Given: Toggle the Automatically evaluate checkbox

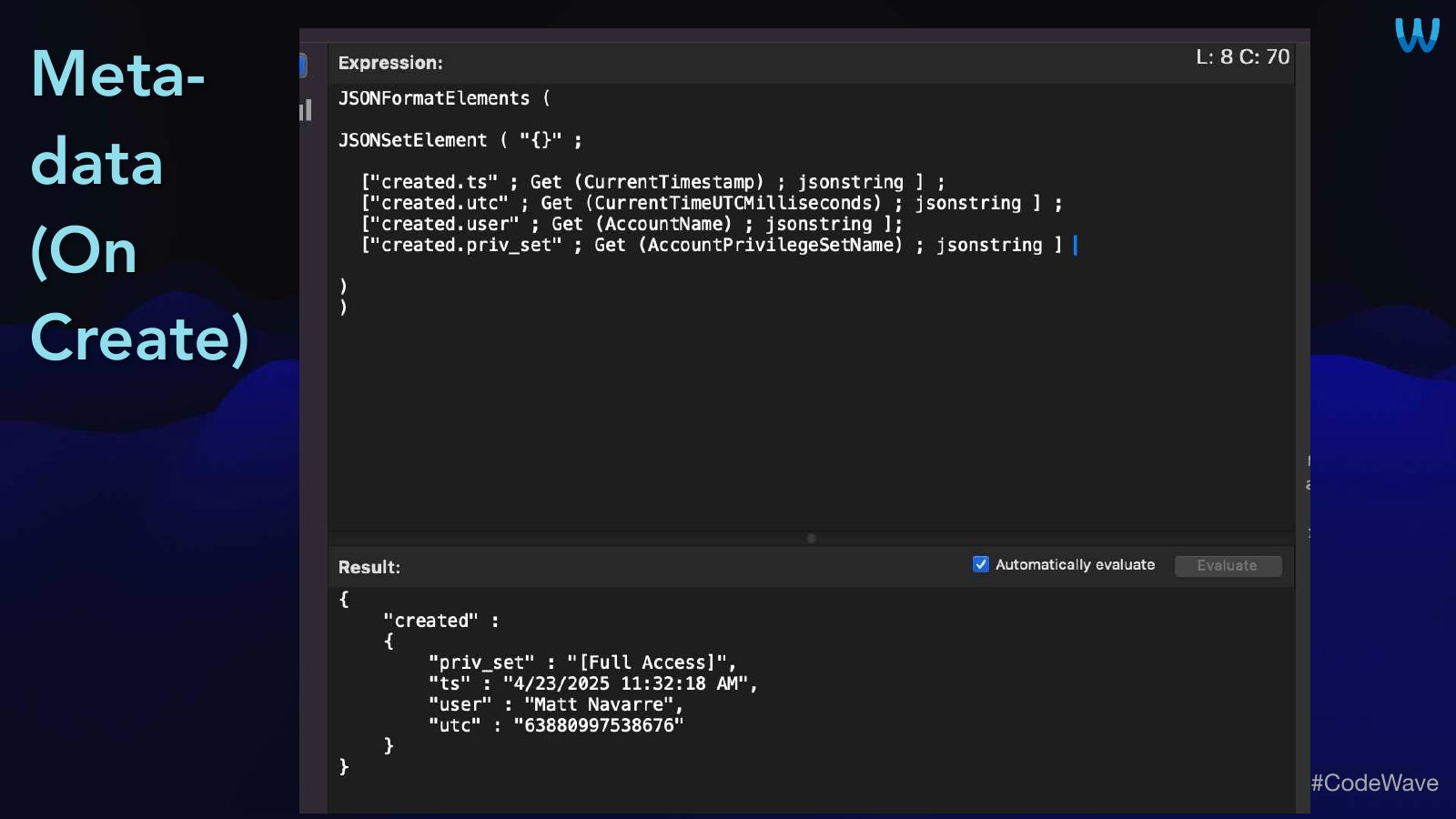Looking at the screenshot, I should 981,564.
